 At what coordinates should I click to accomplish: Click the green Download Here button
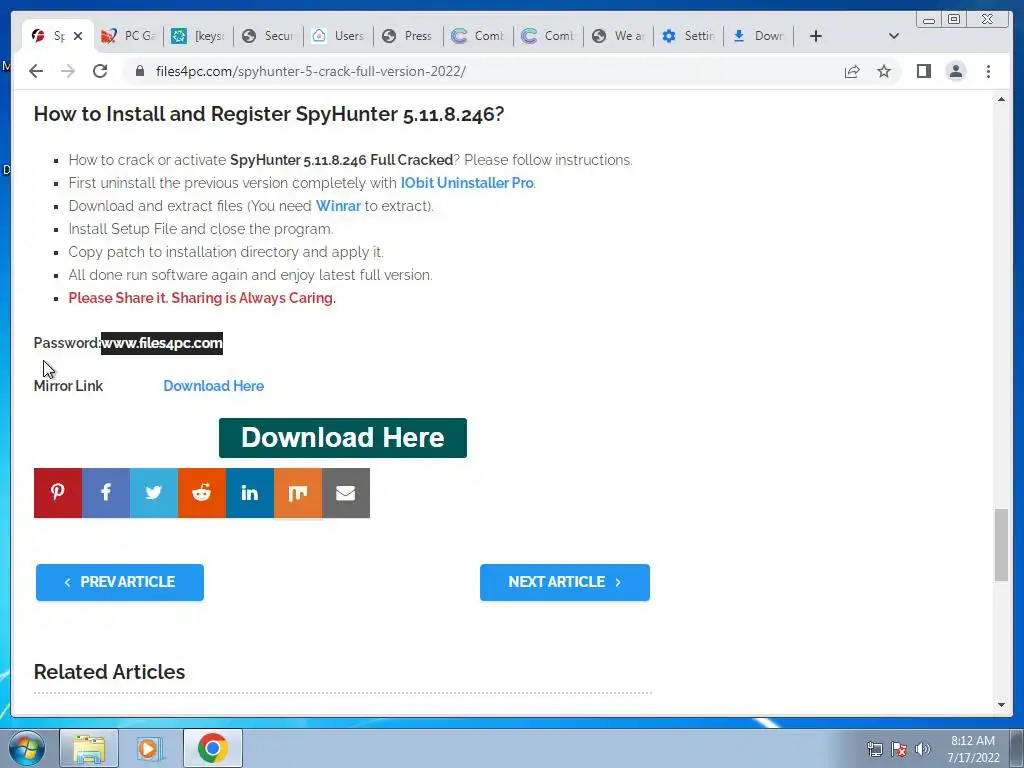click(x=343, y=438)
